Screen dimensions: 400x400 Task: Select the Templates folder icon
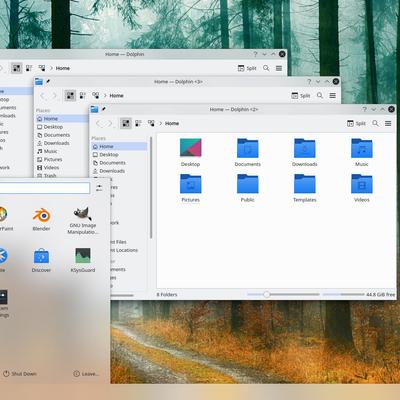[304, 184]
